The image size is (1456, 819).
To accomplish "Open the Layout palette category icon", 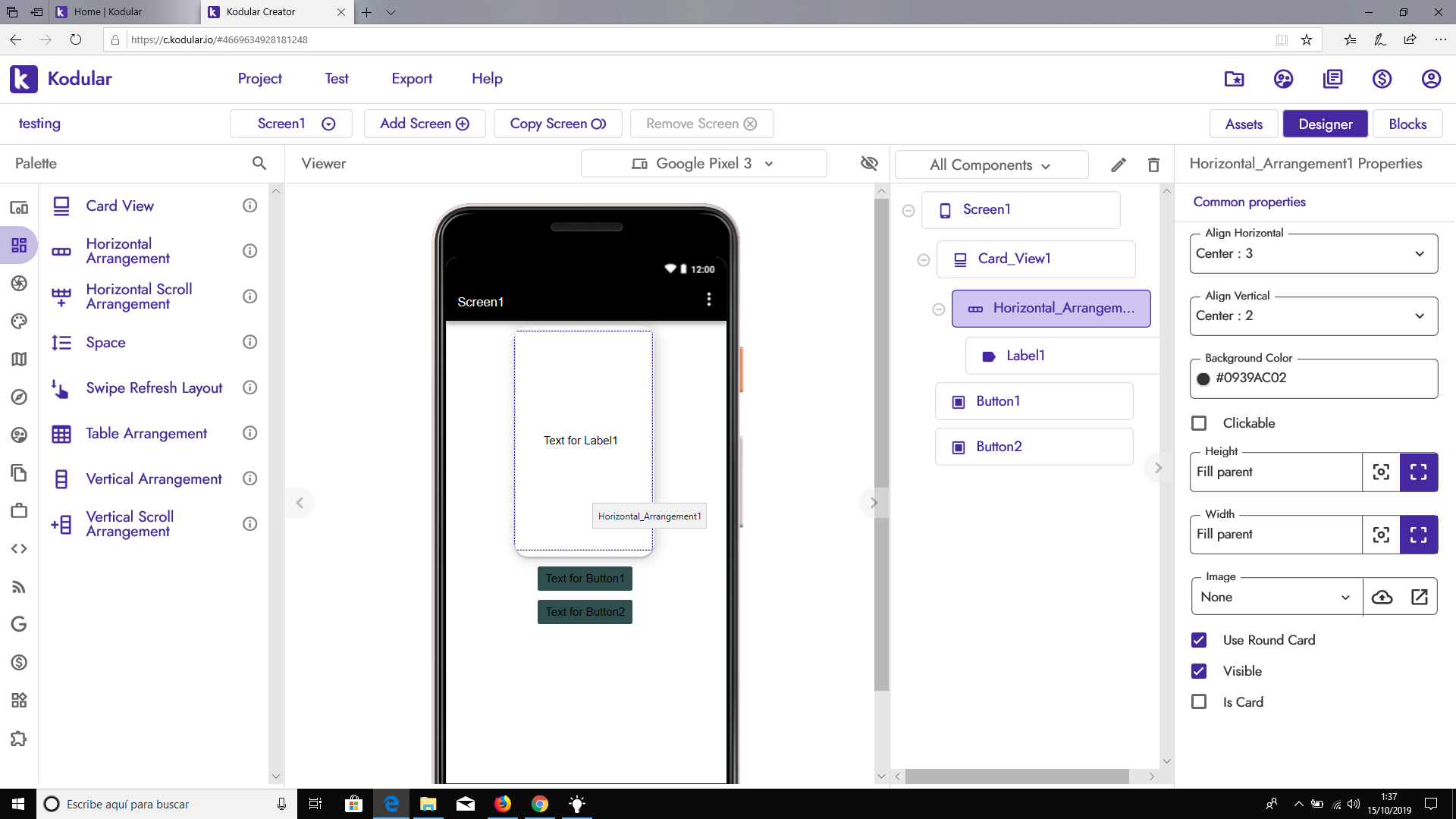I will pyautogui.click(x=19, y=245).
